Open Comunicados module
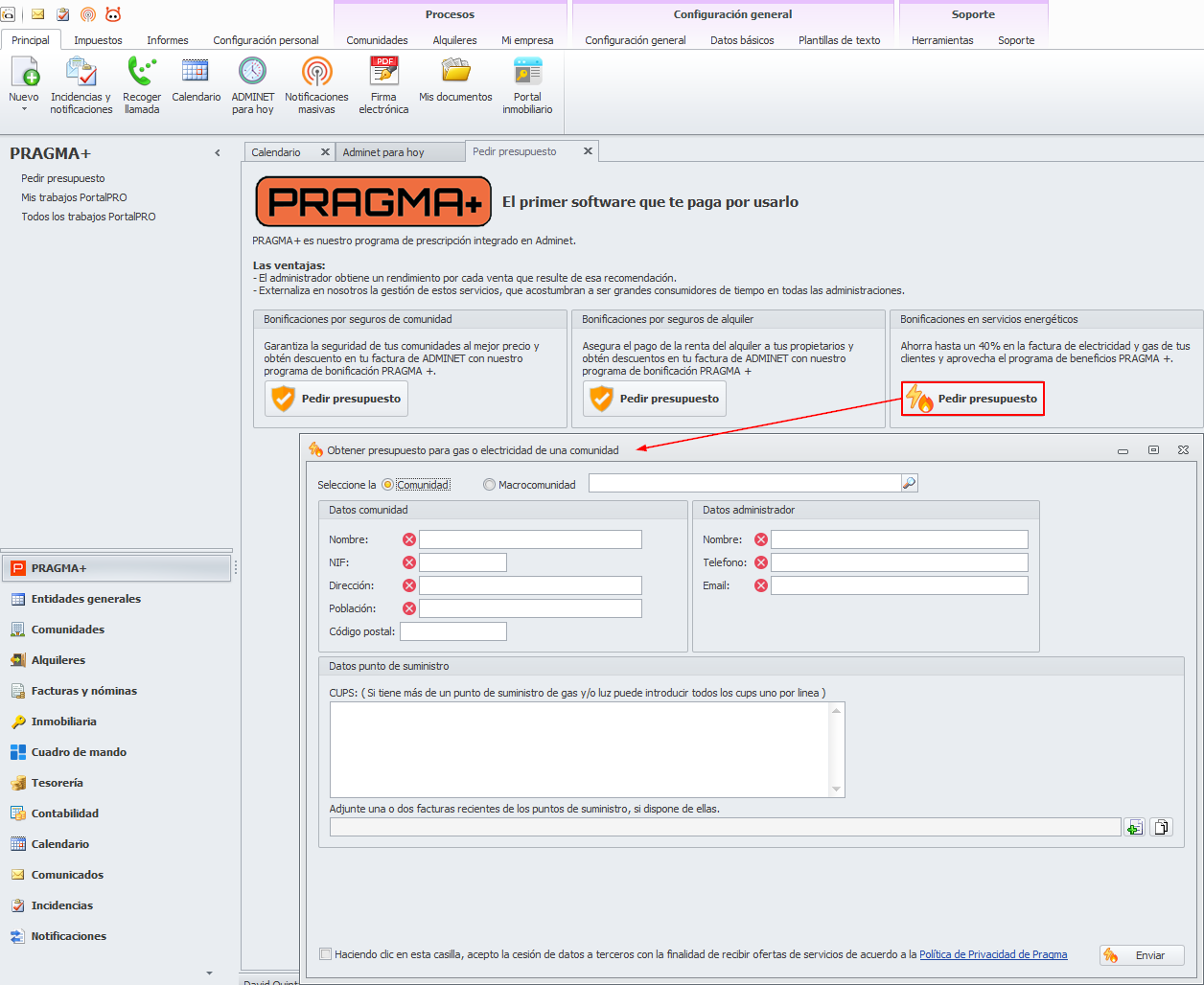This screenshot has width=1204, height=985. pyautogui.click(x=116, y=875)
